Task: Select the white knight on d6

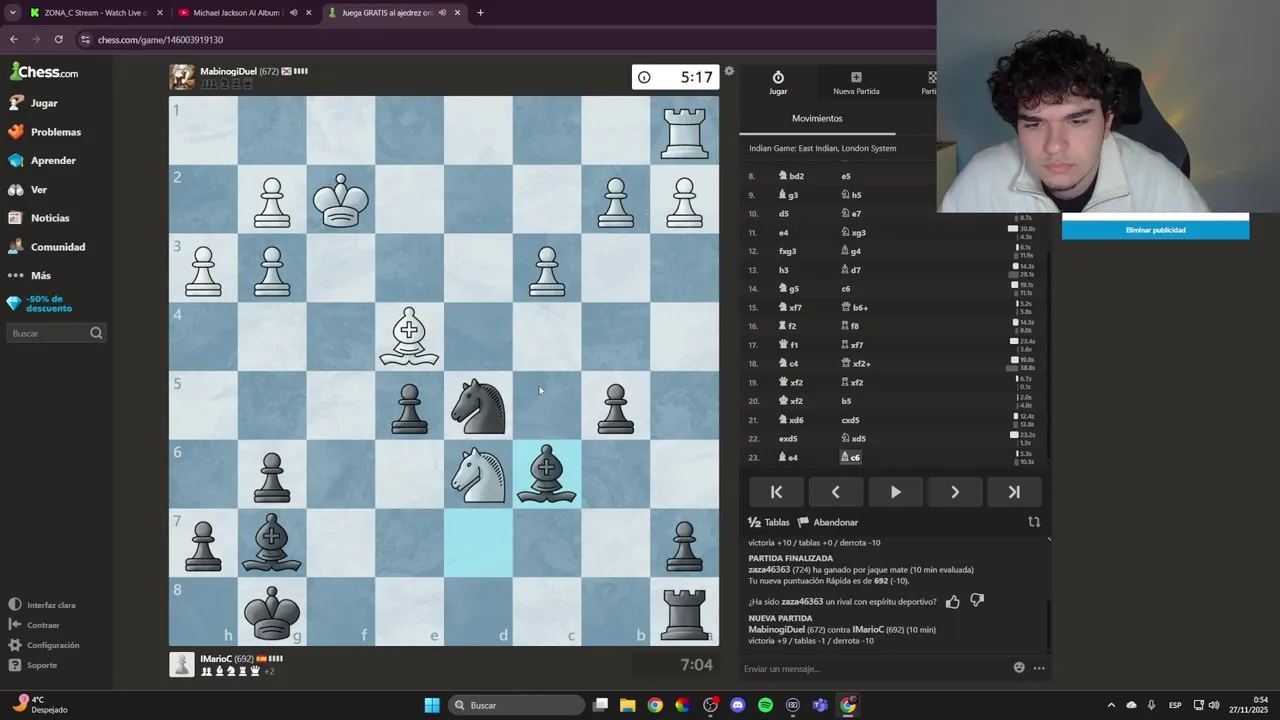Action: click(x=478, y=474)
